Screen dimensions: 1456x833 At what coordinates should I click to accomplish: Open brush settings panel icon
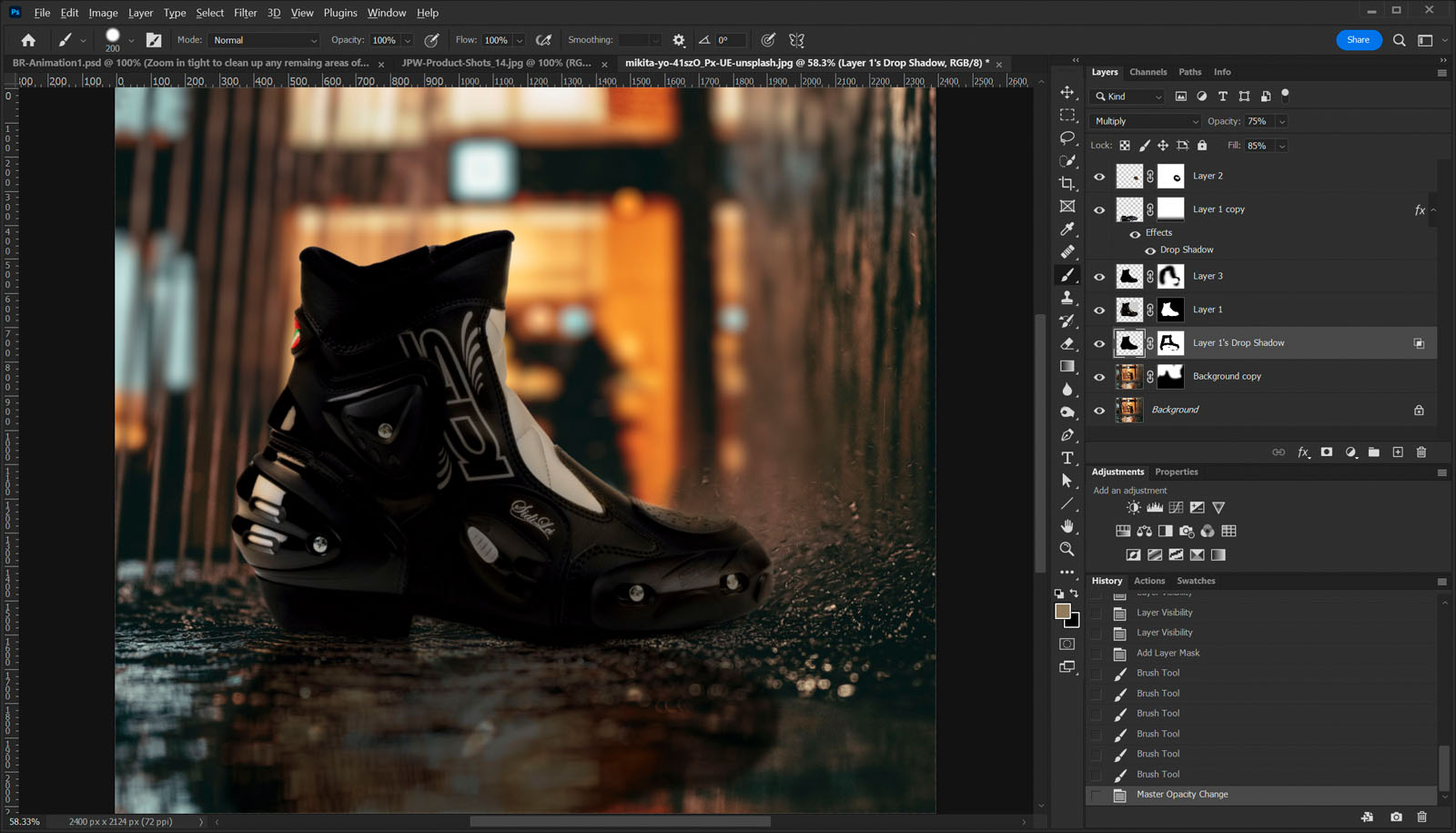point(154,40)
